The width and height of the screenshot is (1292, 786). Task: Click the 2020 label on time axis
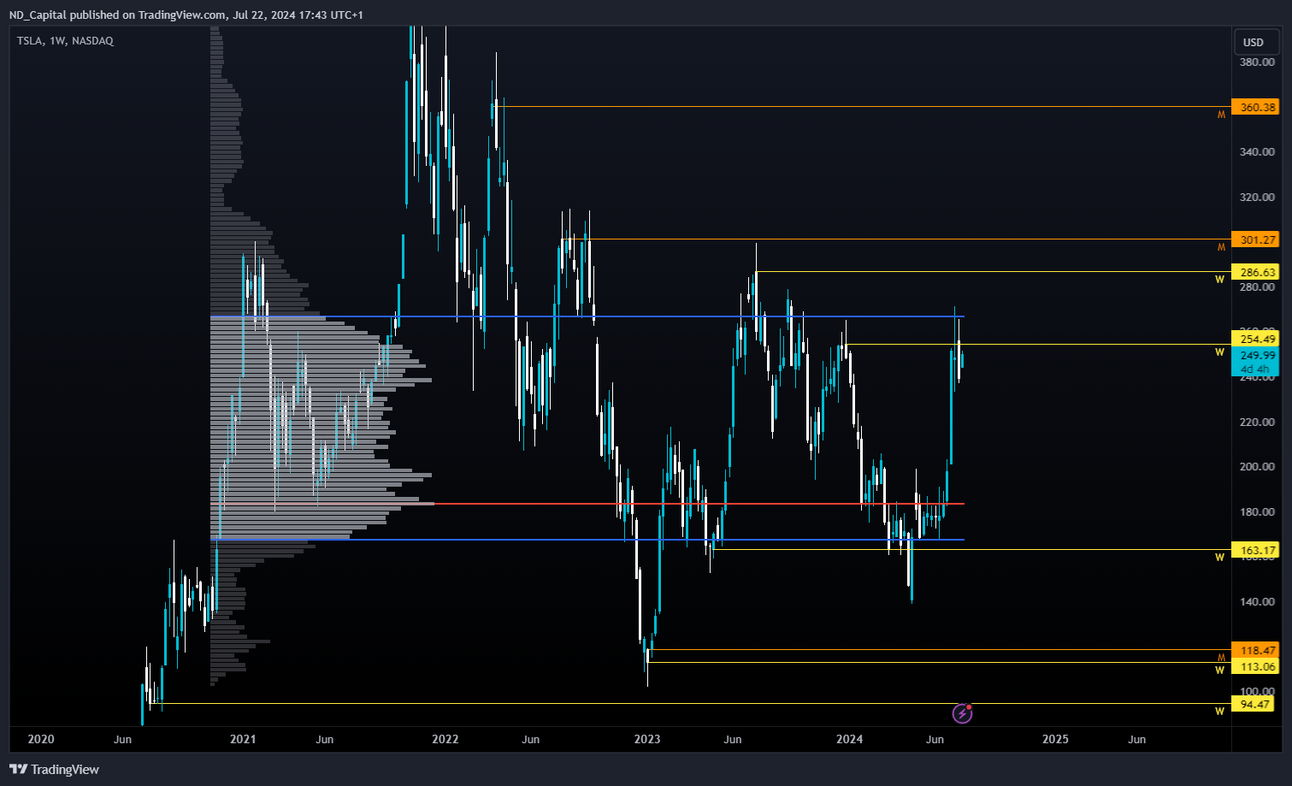(x=41, y=740)
